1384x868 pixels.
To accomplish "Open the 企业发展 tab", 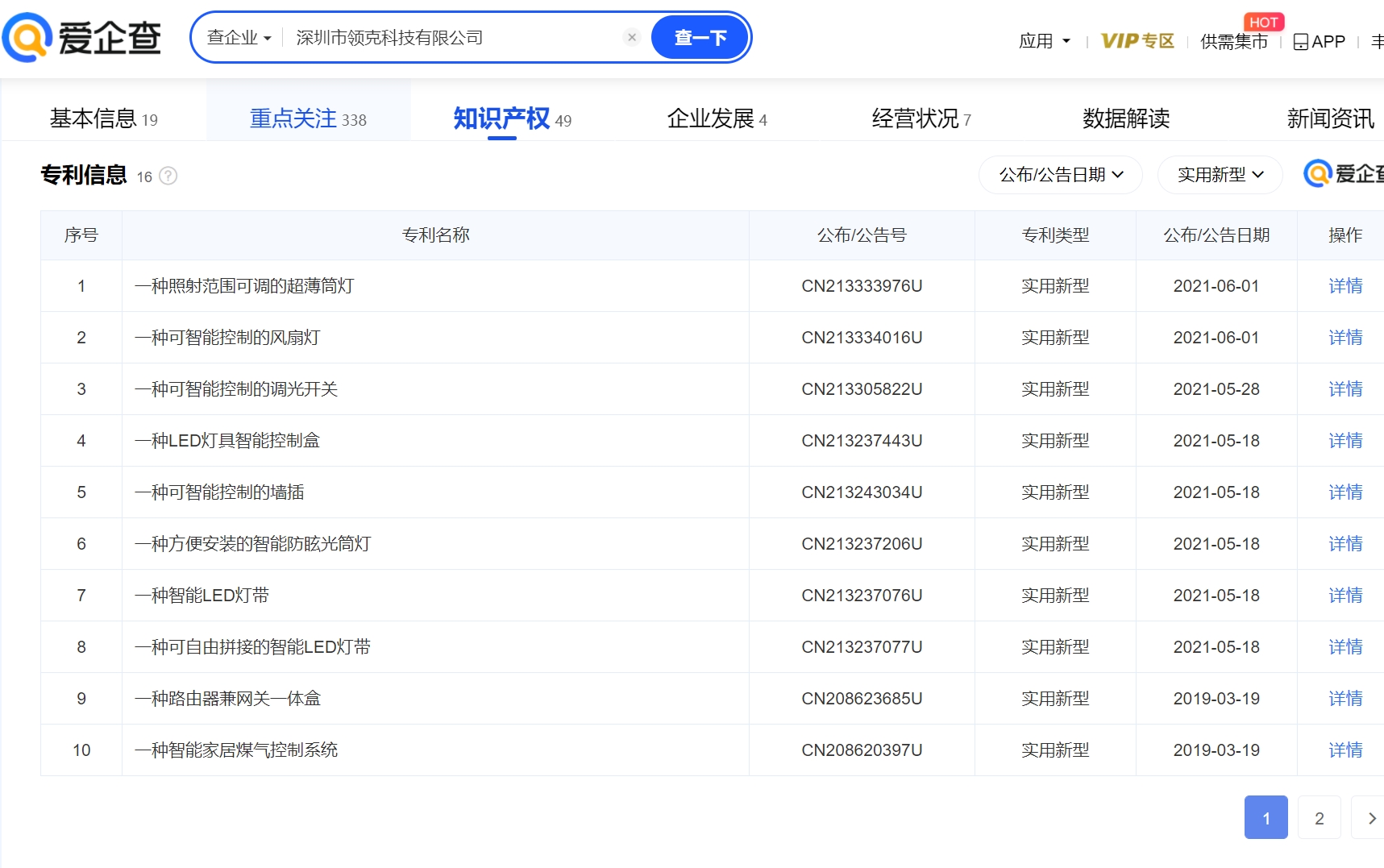I will coord(717,119).
